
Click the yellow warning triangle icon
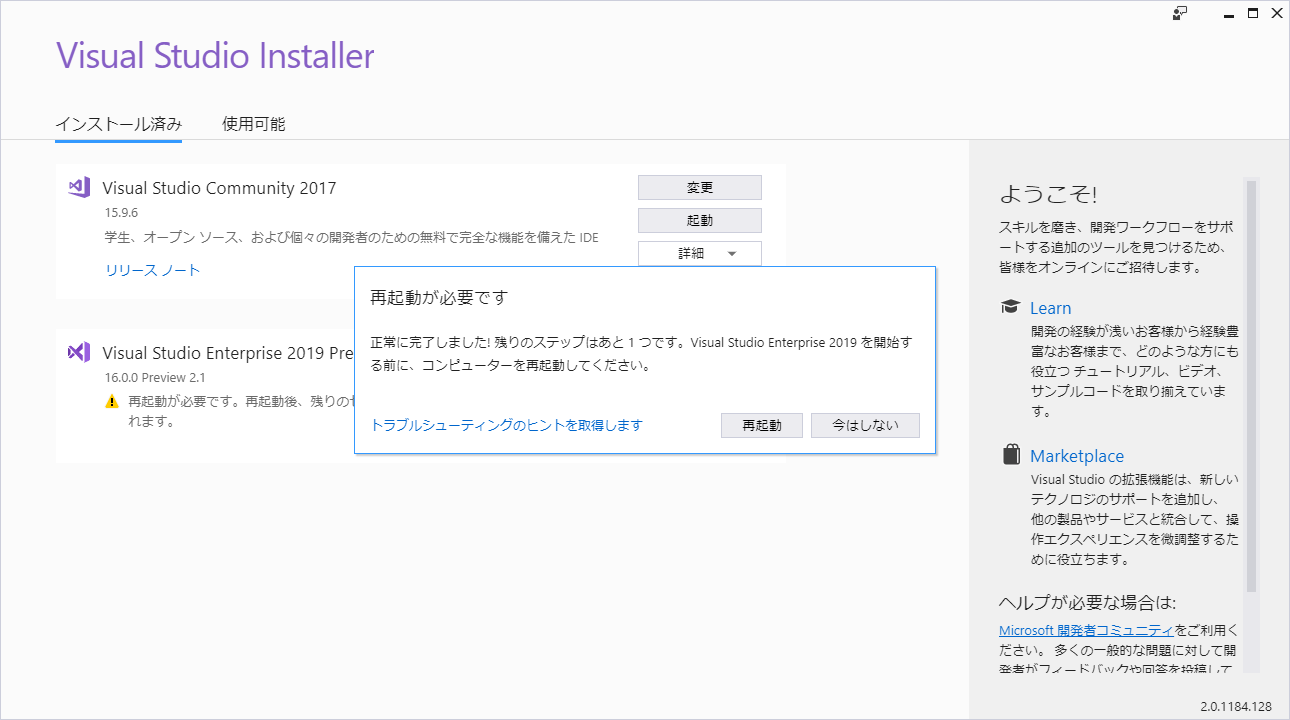point(112,400)
